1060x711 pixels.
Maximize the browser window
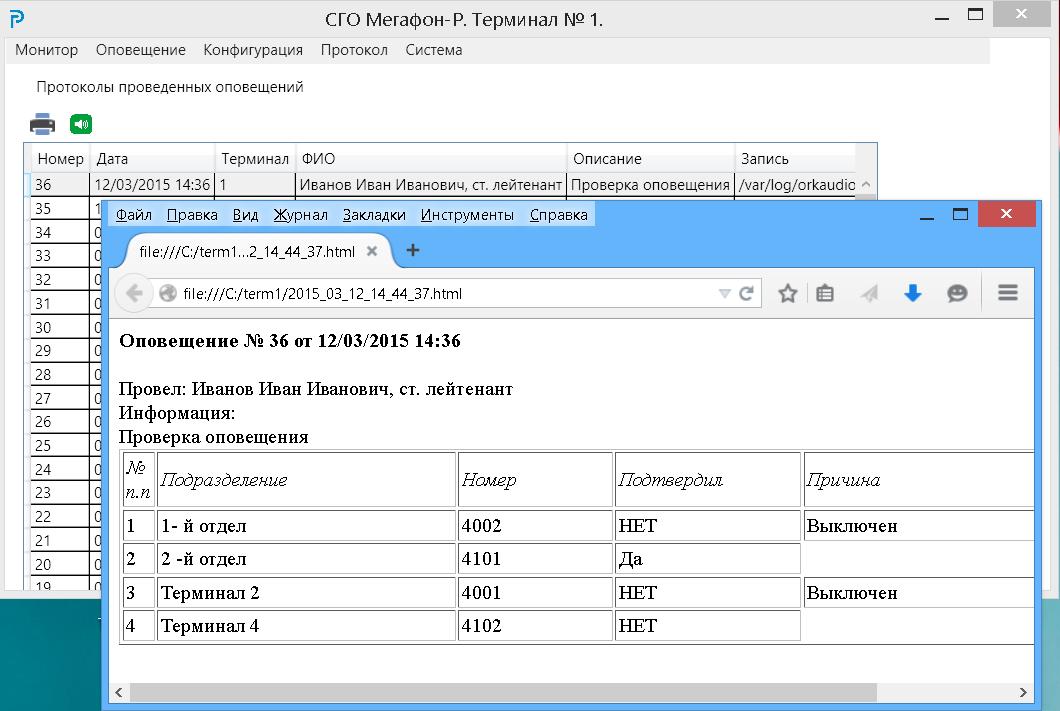point(960,214)
